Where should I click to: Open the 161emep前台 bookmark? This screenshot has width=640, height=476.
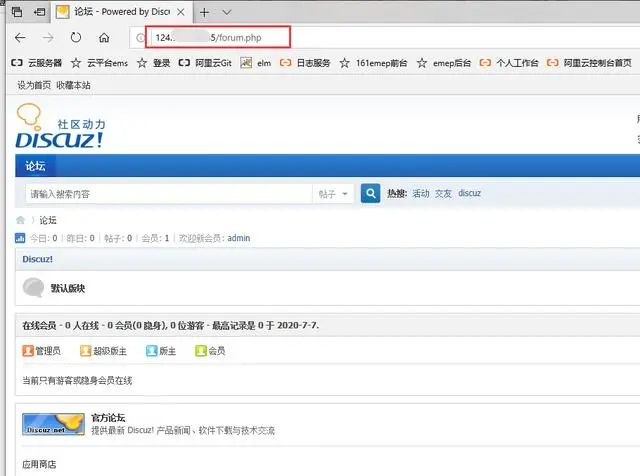[373, 63]
